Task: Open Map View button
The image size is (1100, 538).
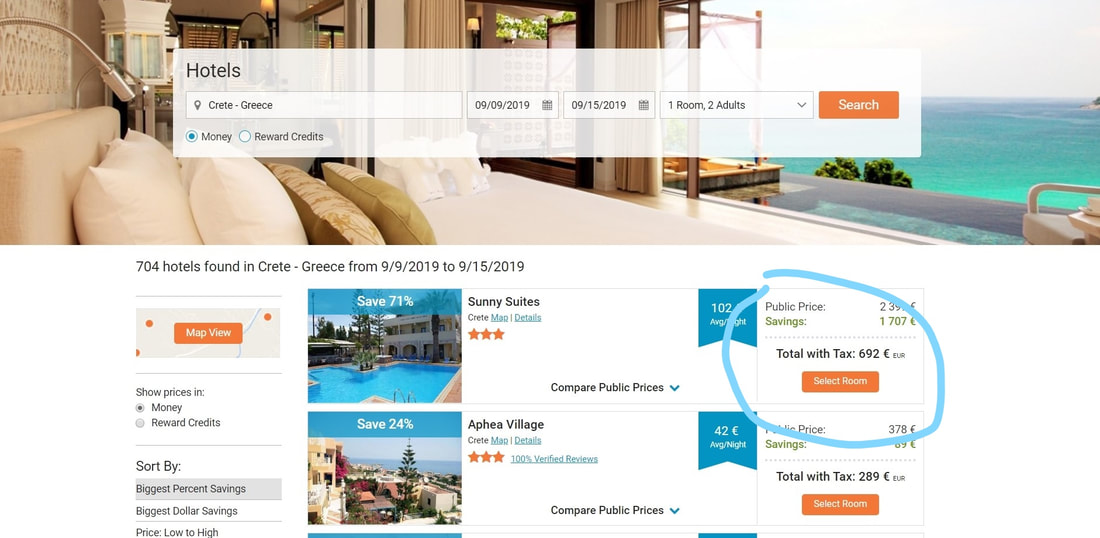Action: point(208,332)
